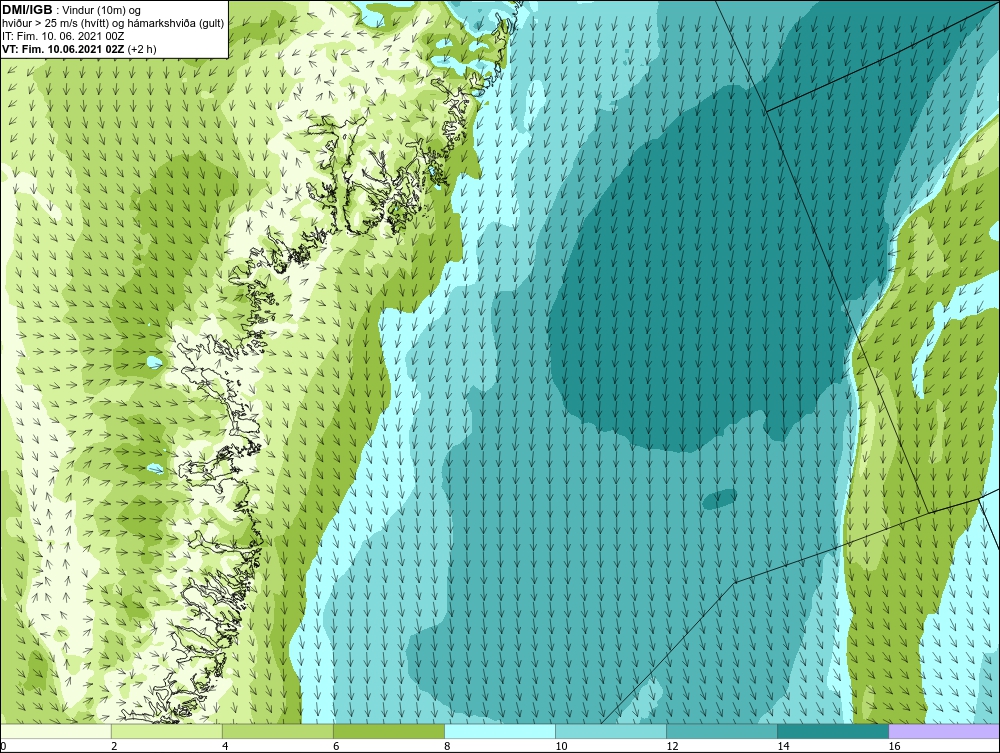Image resolution: width=1000 pixels, height=753 pixels.
Task: Click the 14–16 m/s dark teal legend swatch
Action: tap(833, 731)
